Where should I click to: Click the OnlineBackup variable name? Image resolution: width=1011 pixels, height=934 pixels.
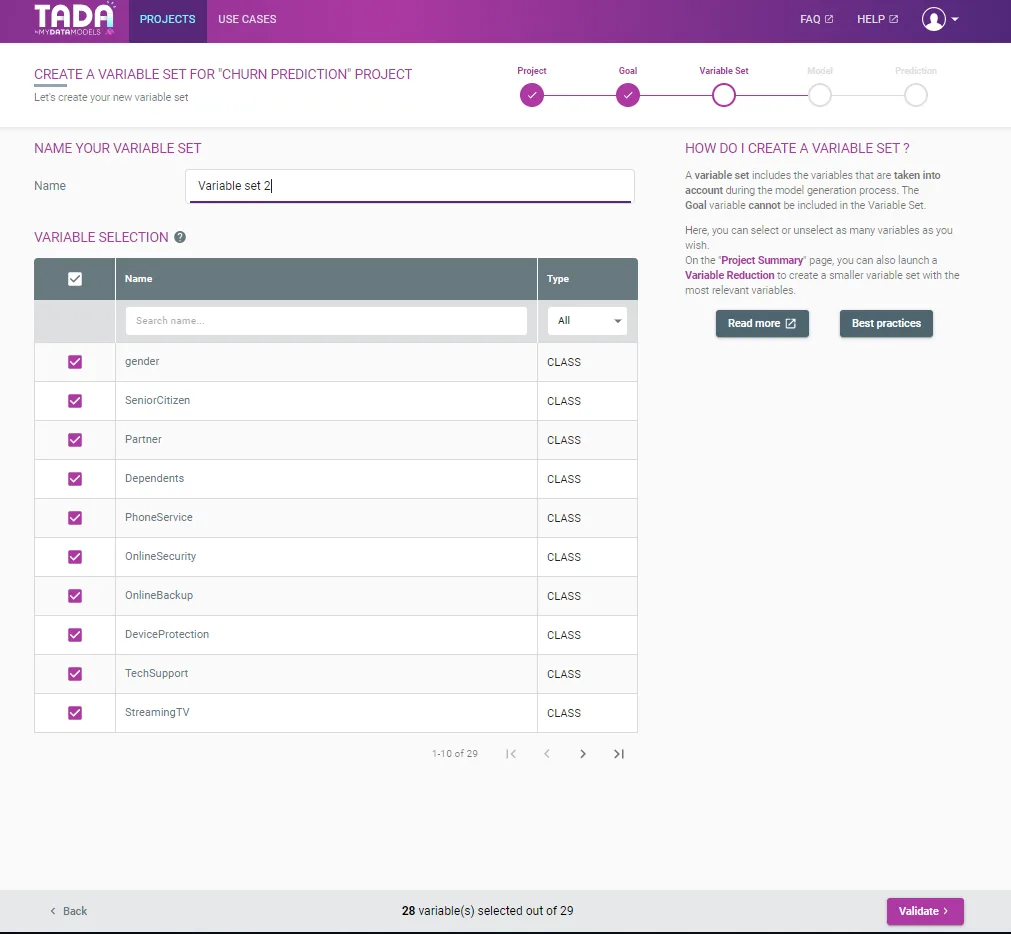pyautogui.click(x=159, y=596)
